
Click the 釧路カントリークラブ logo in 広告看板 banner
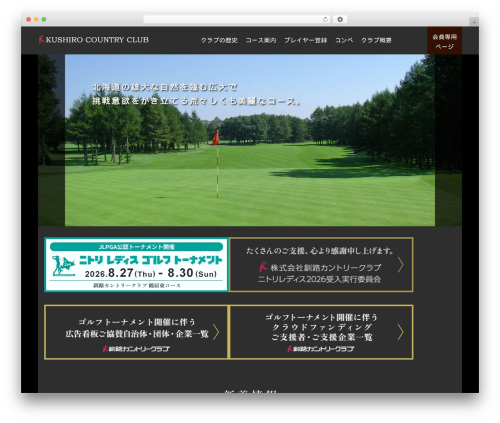(x=136, y=349)
